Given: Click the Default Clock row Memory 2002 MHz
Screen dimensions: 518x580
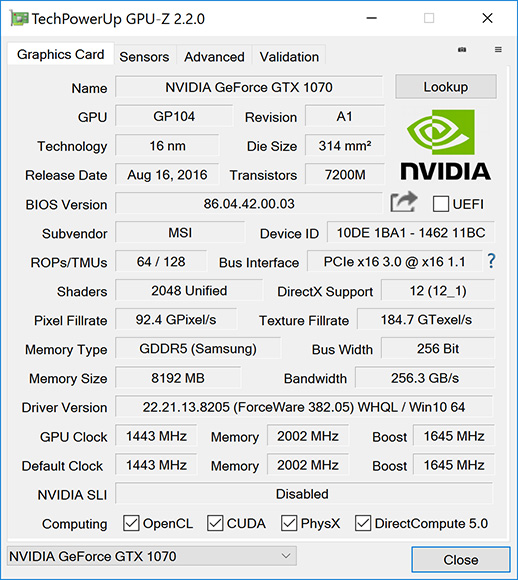Looking at the screenshot, I should pos(308,465).
